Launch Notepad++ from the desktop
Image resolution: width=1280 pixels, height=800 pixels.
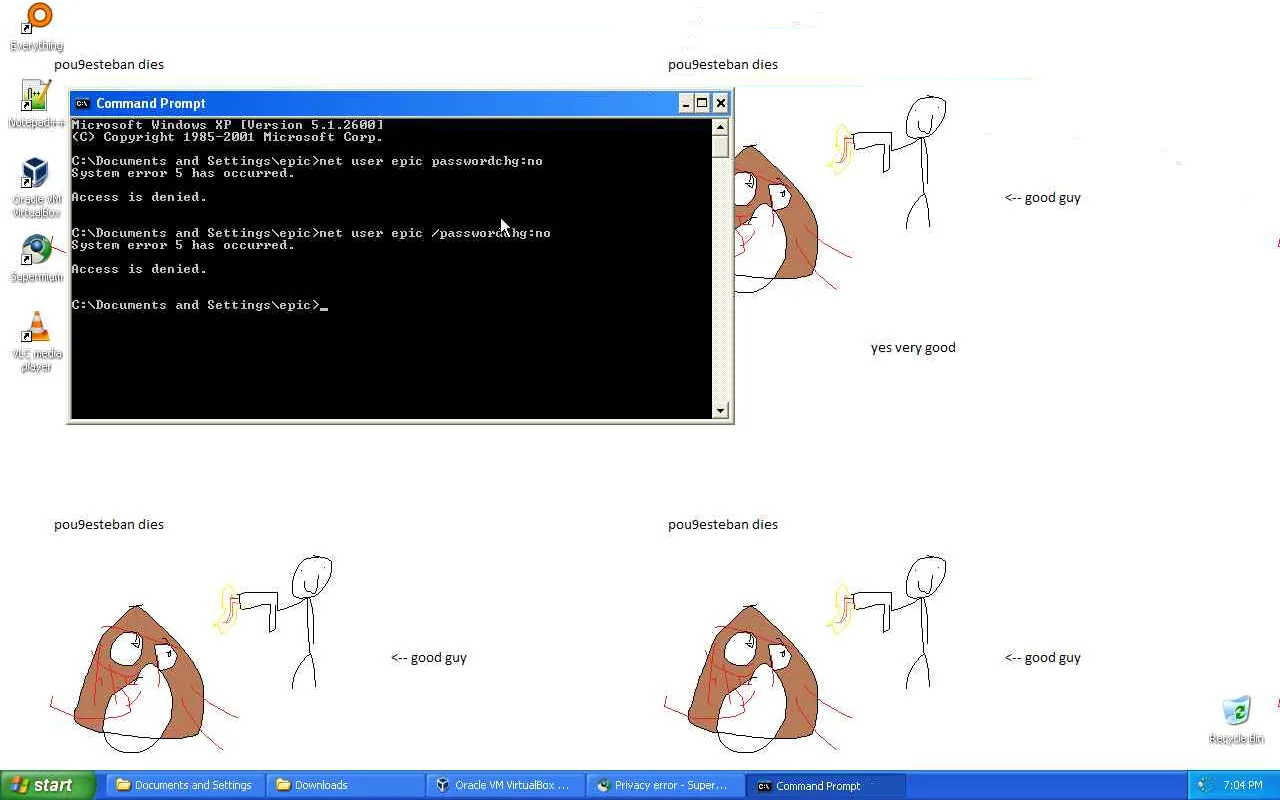point(37,104)
